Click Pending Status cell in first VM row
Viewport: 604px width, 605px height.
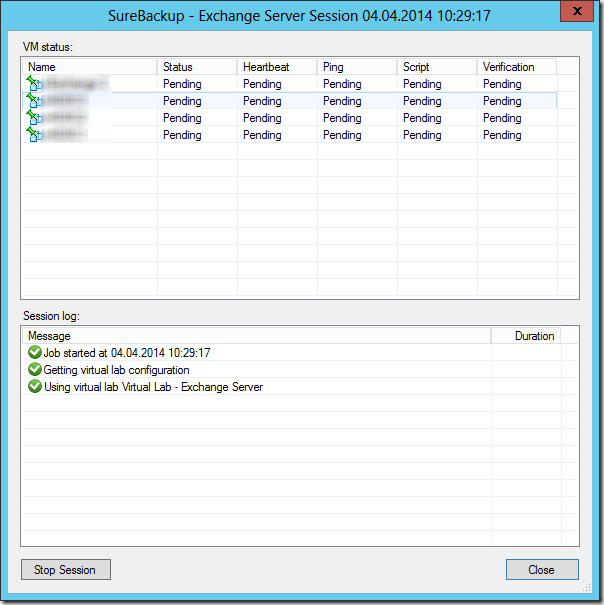[x=182, y=84]
